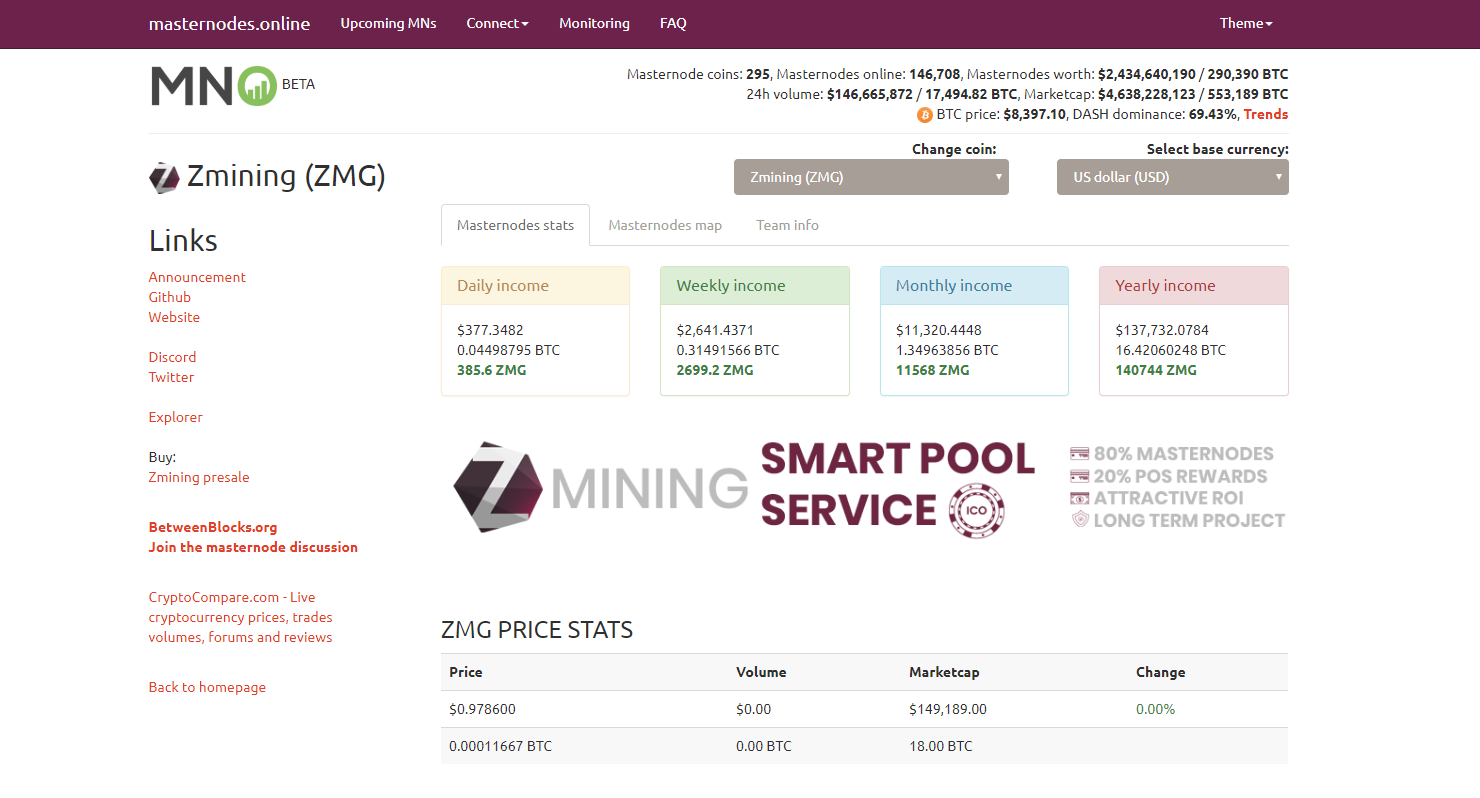Open the FAQ page

click(x=673, y=23)
